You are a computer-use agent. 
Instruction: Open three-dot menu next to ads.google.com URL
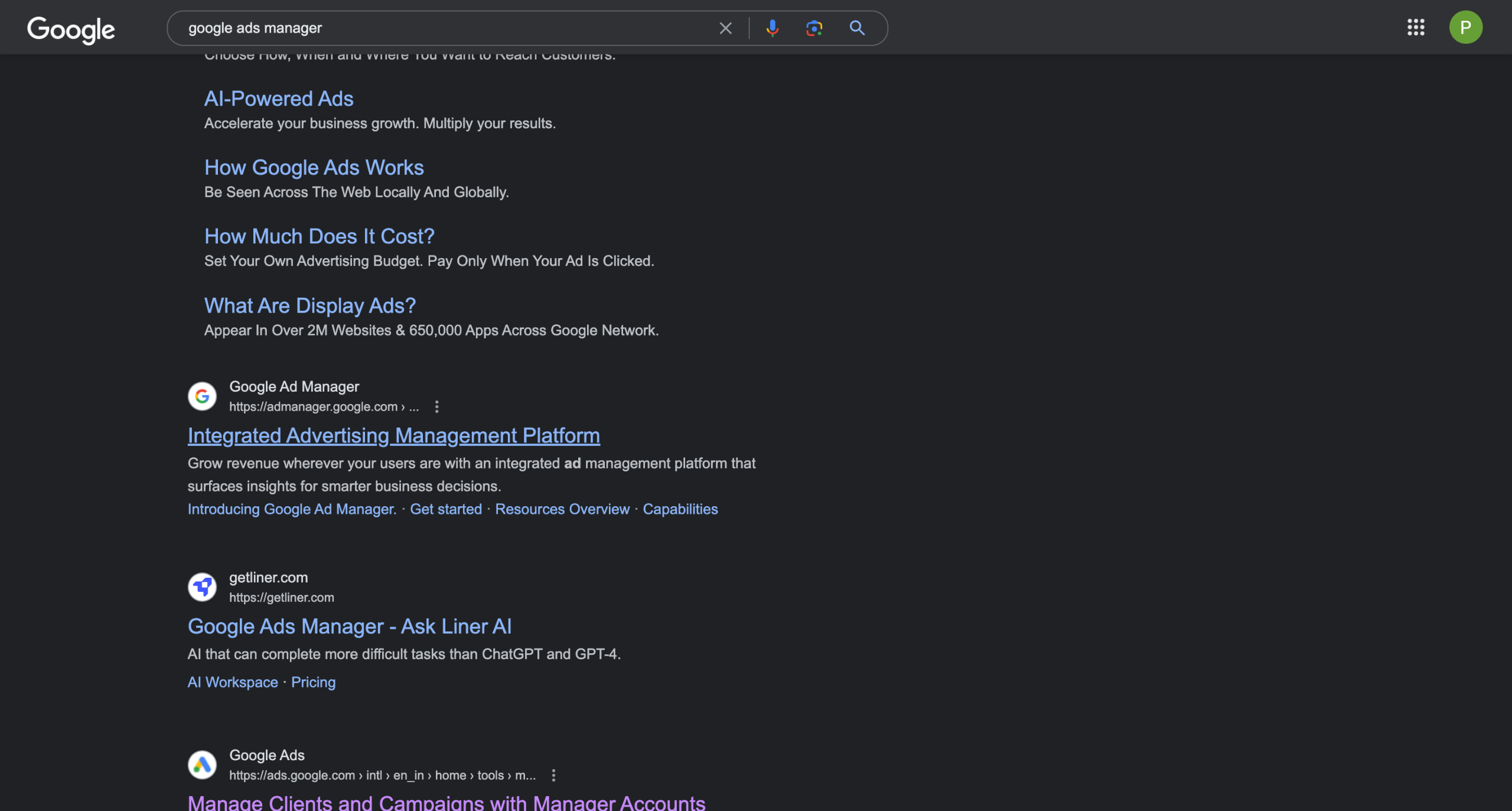point(553,775)
